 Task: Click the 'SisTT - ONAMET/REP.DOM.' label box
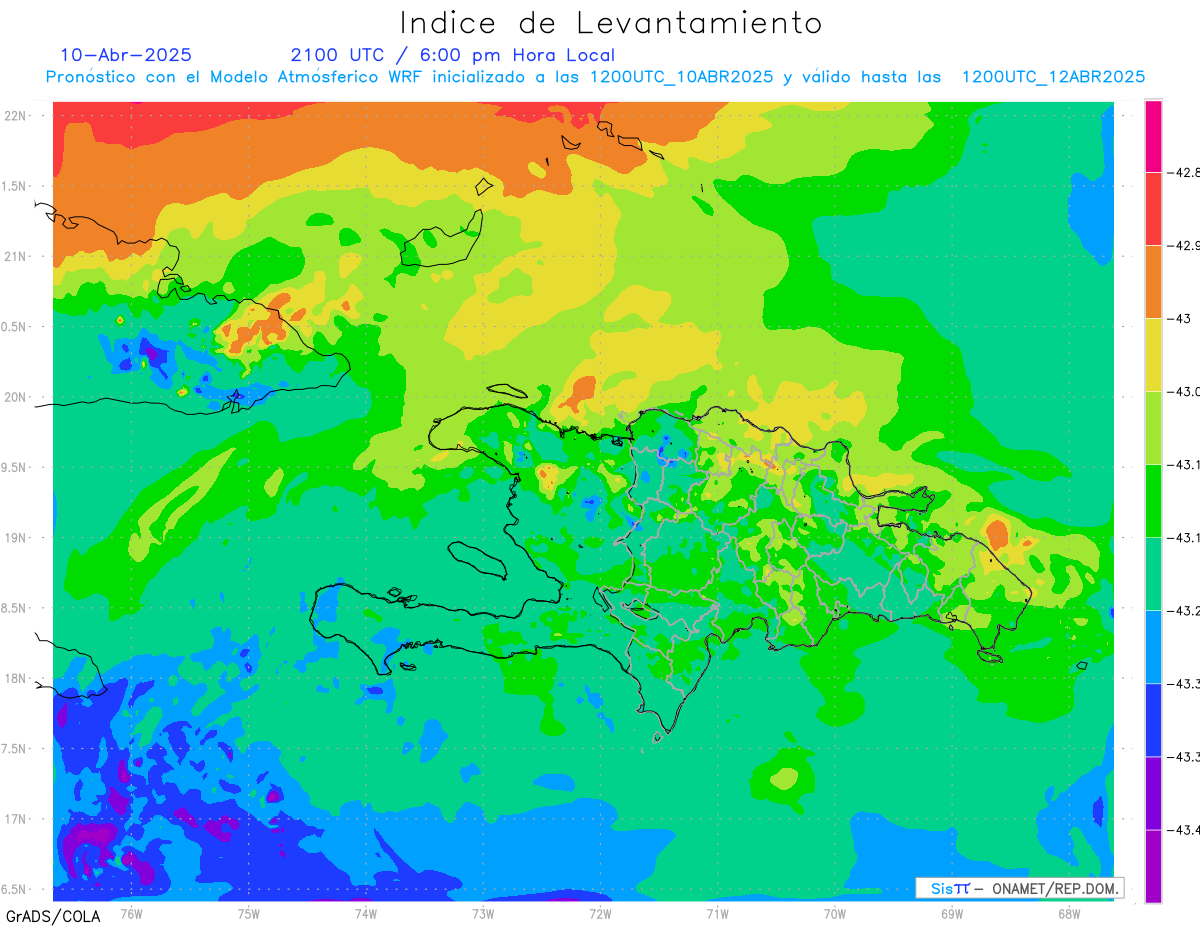coord(1020,888)
